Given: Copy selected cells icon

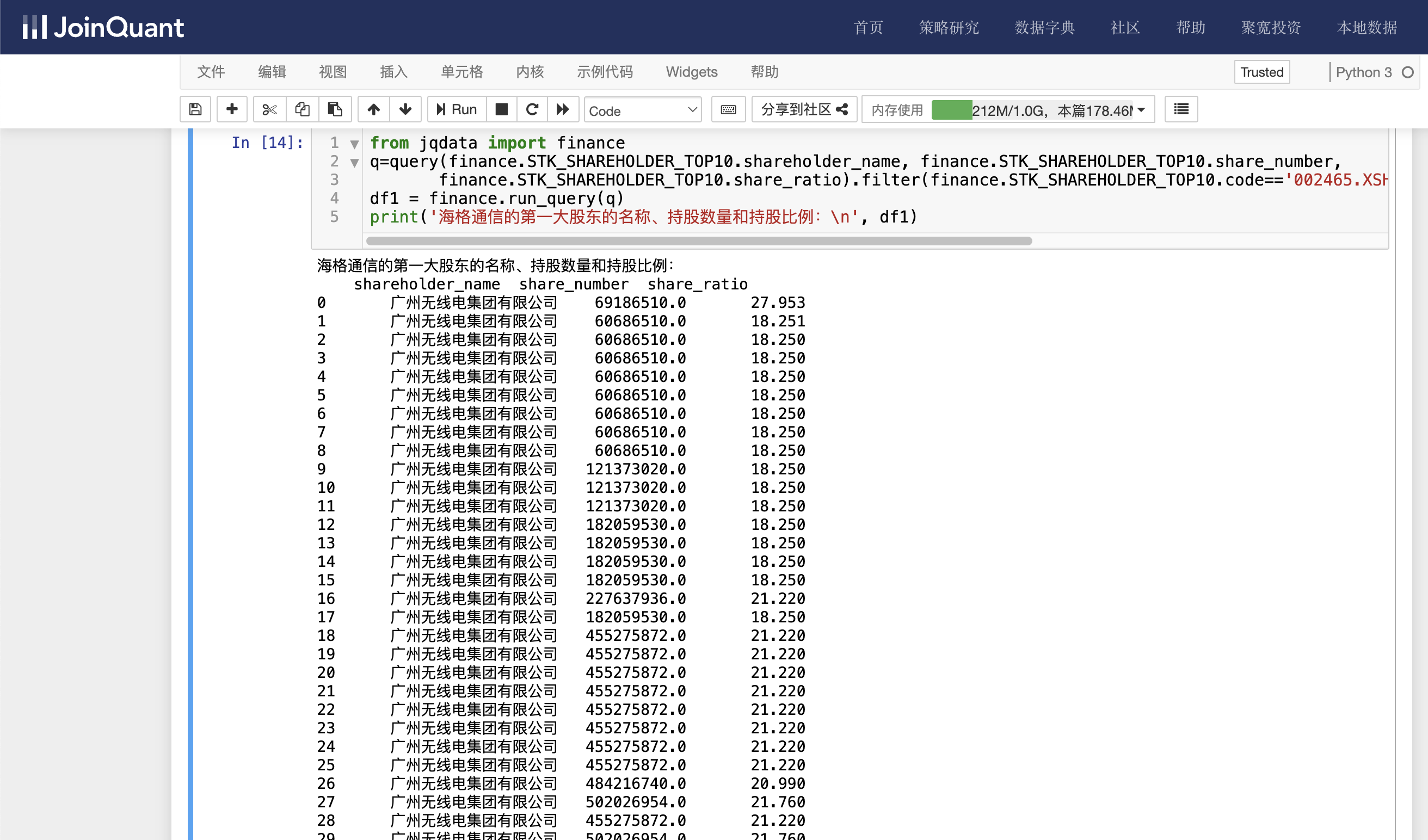Looking at the screenshot, I should pyautogui.click(x=302, y=109).
